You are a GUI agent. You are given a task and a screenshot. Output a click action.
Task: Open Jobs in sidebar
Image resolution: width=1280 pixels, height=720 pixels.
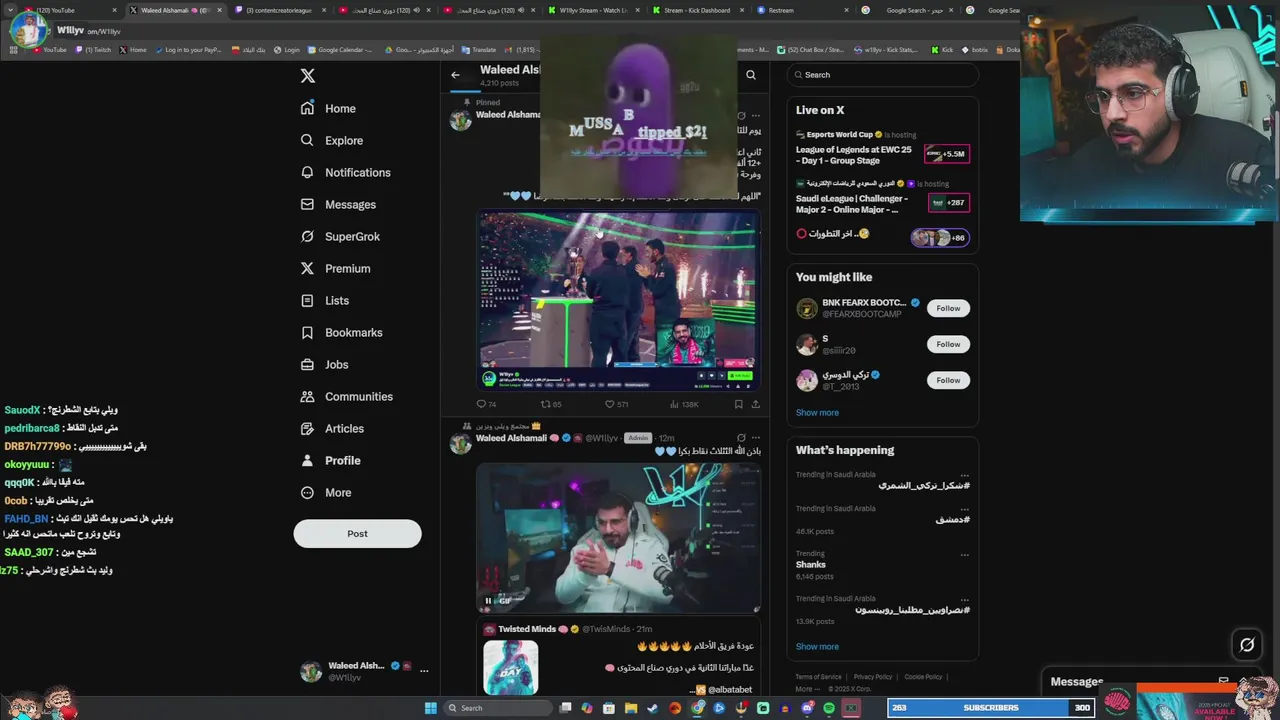[324, 364]
